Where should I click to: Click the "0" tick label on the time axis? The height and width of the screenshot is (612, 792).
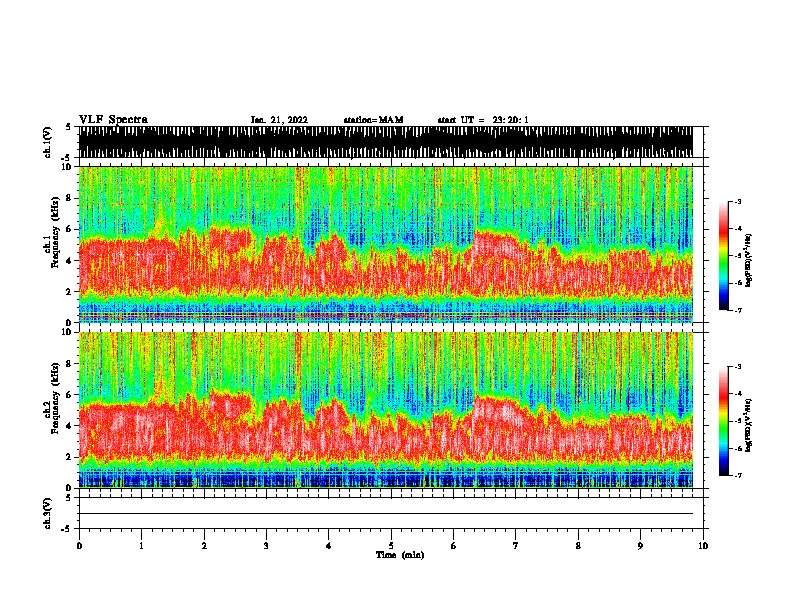(79, 546)
